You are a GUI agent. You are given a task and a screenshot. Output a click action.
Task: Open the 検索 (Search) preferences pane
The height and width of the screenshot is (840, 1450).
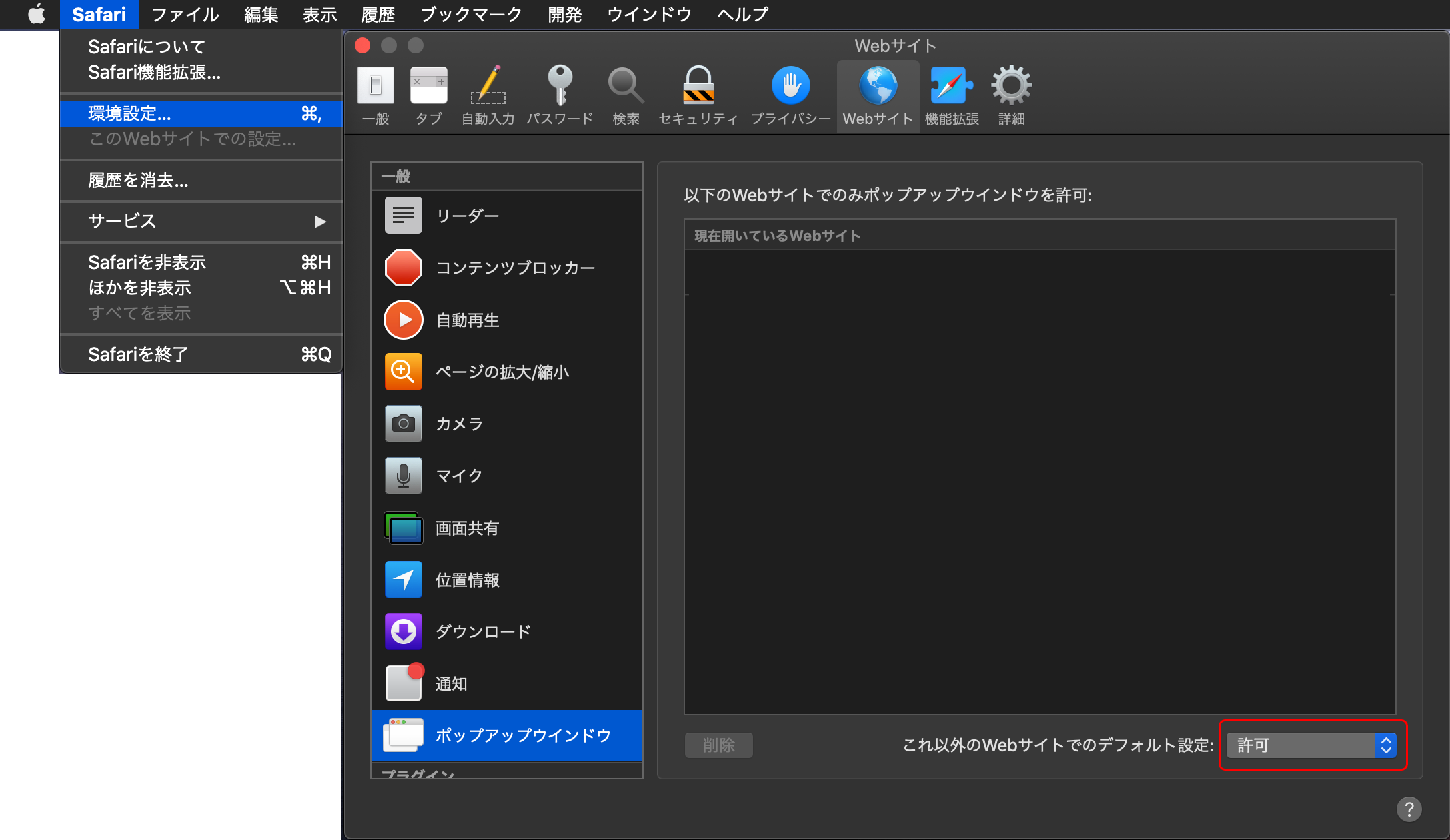coord(626,96)
